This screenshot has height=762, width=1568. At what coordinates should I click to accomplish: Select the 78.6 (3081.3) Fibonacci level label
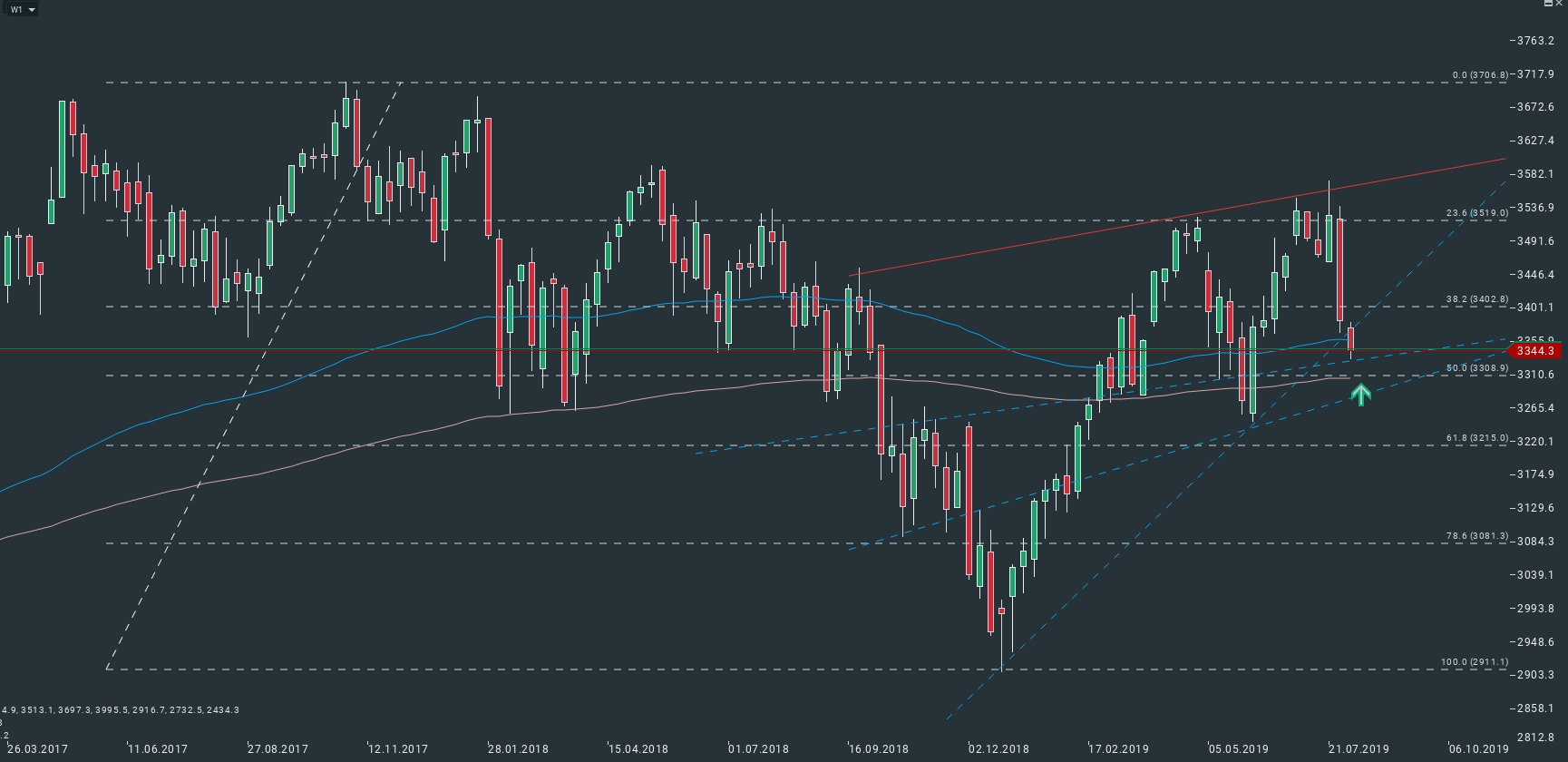[1476, 536]
